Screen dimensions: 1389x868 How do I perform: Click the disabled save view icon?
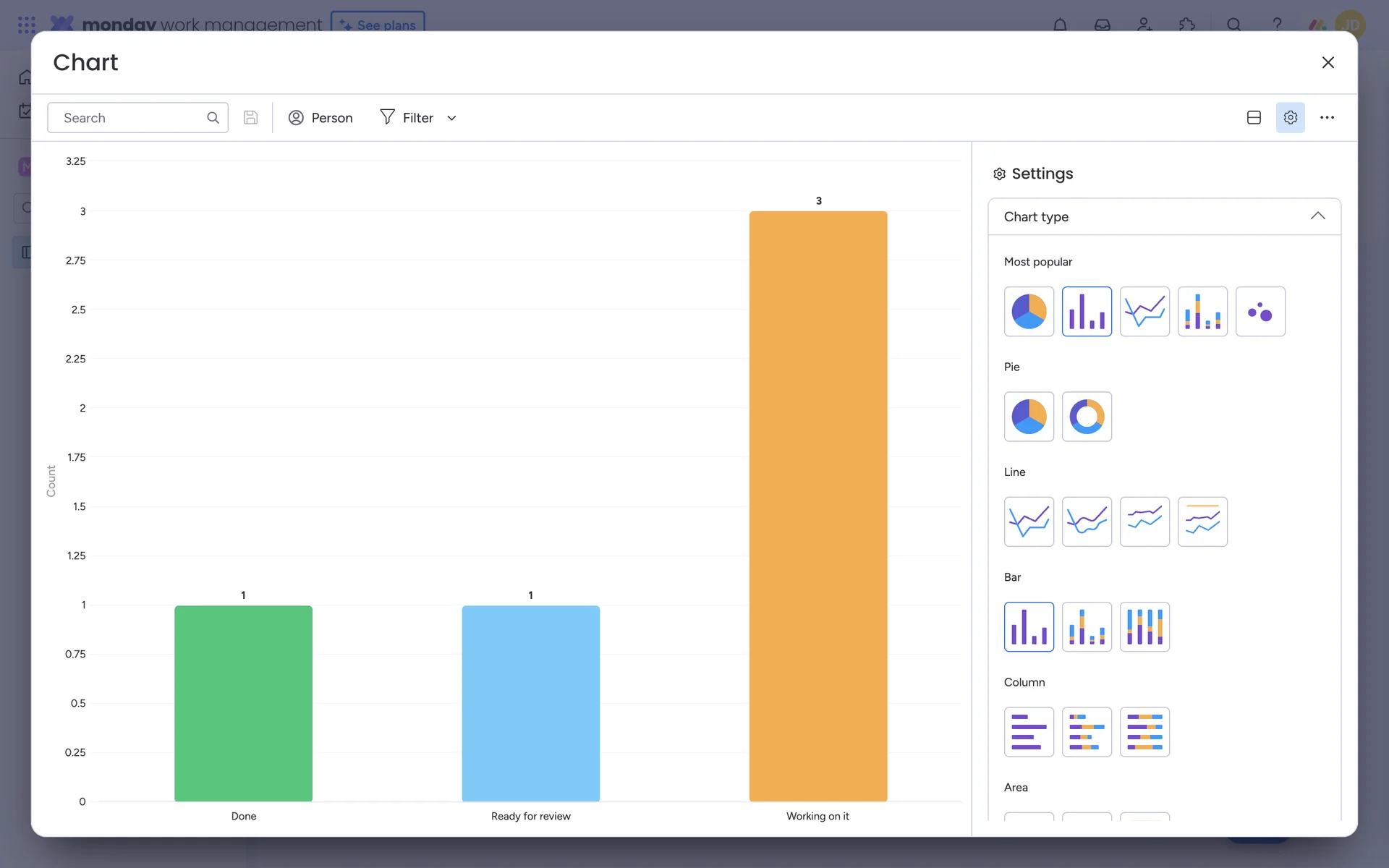pos(250,118)
